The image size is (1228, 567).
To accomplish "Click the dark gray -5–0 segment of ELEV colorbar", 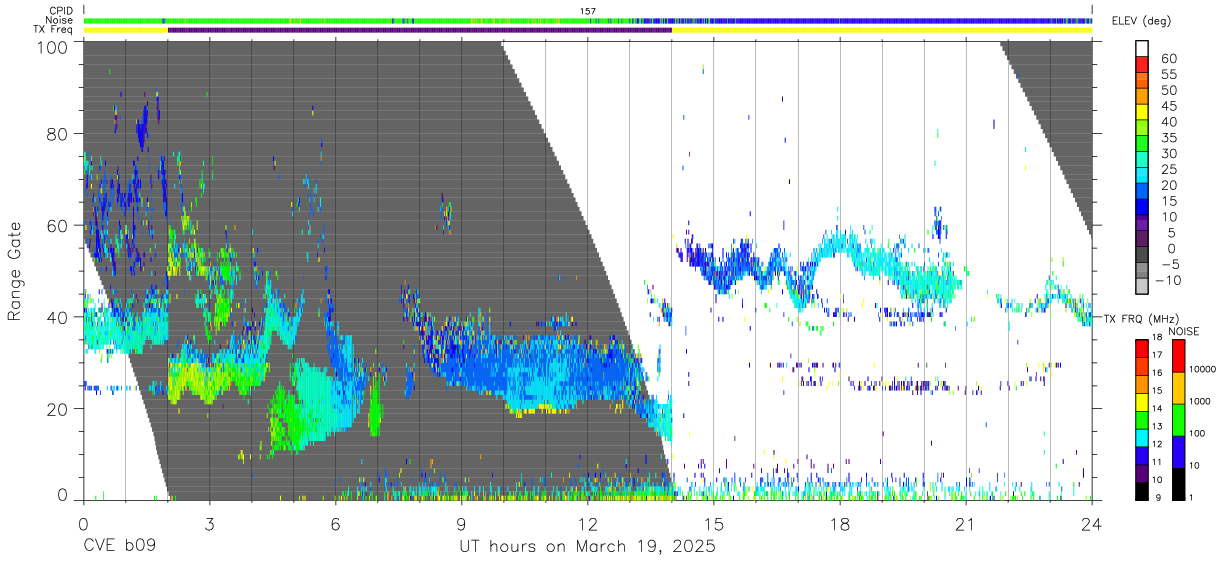I will (1144, 256).
